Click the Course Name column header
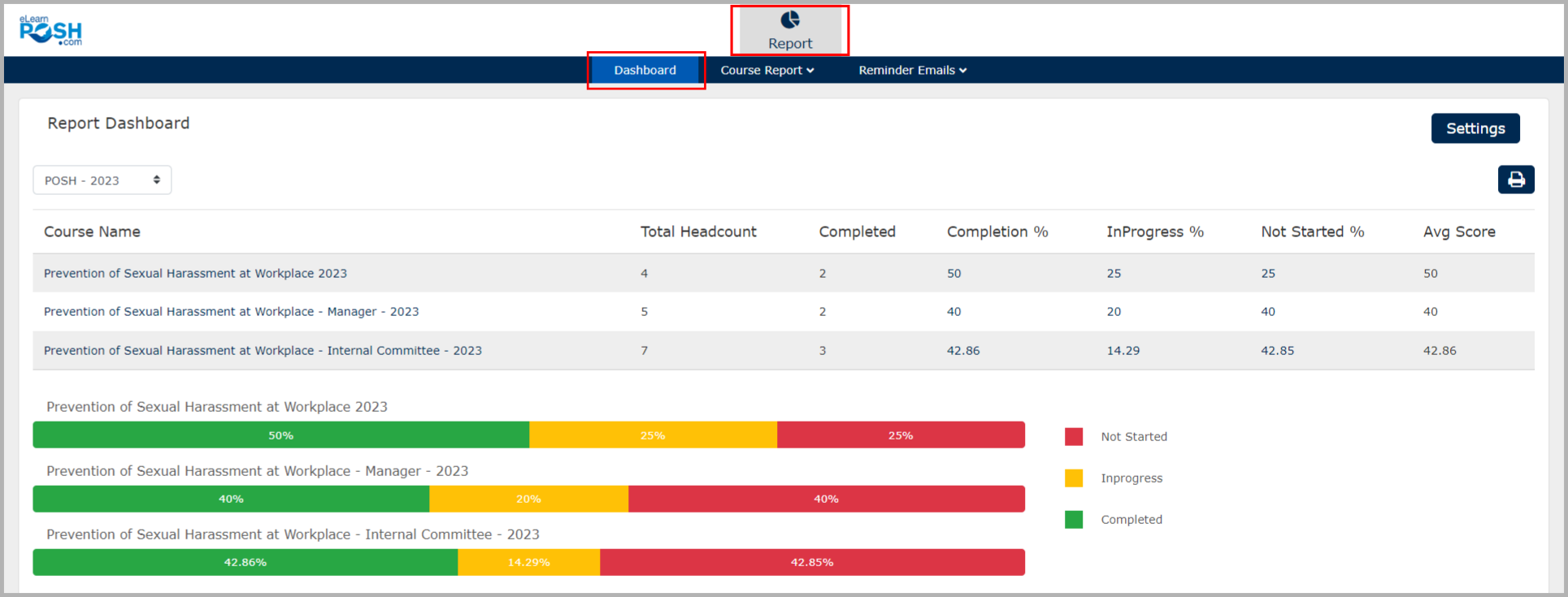Screen dimensions: 1568x597 [x=92, y=232]
